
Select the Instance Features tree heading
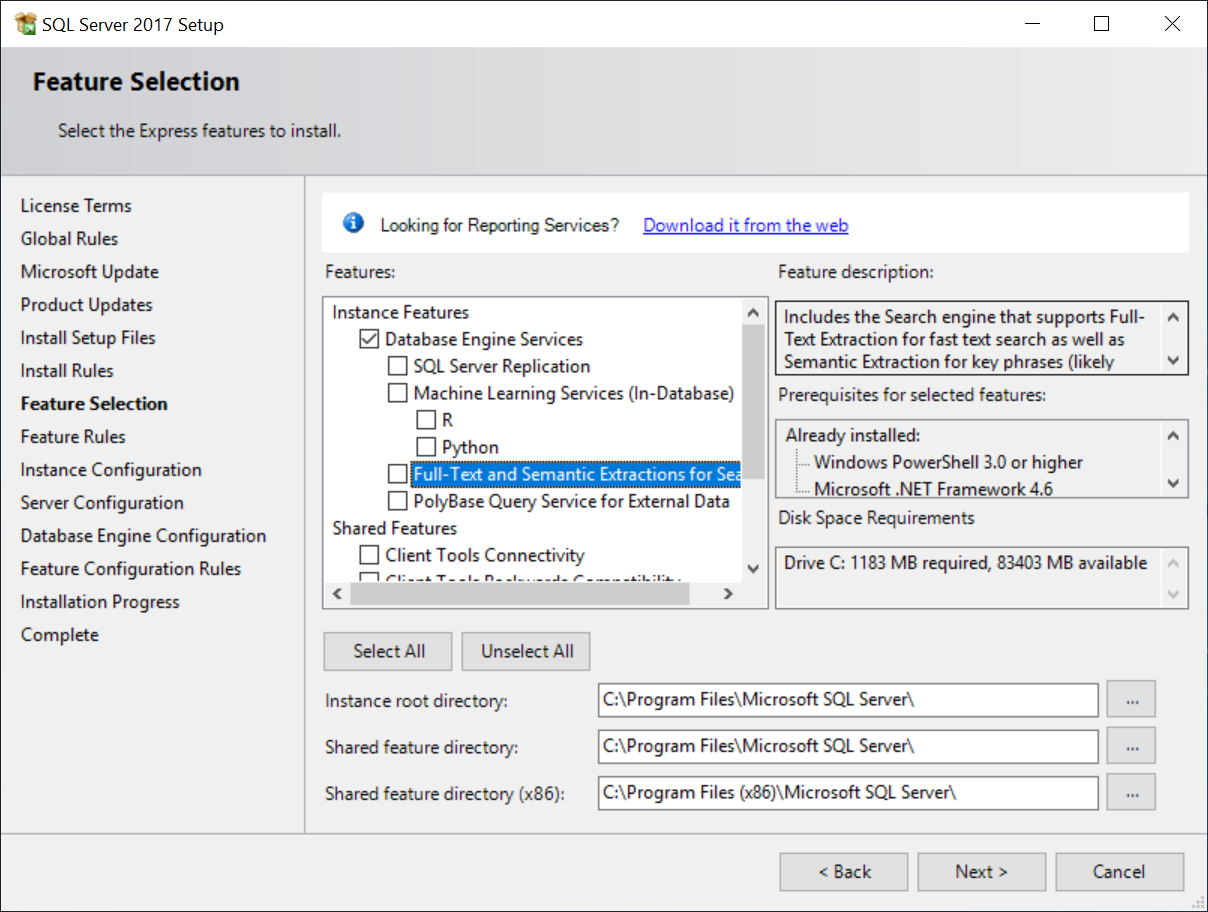[400, 312]
